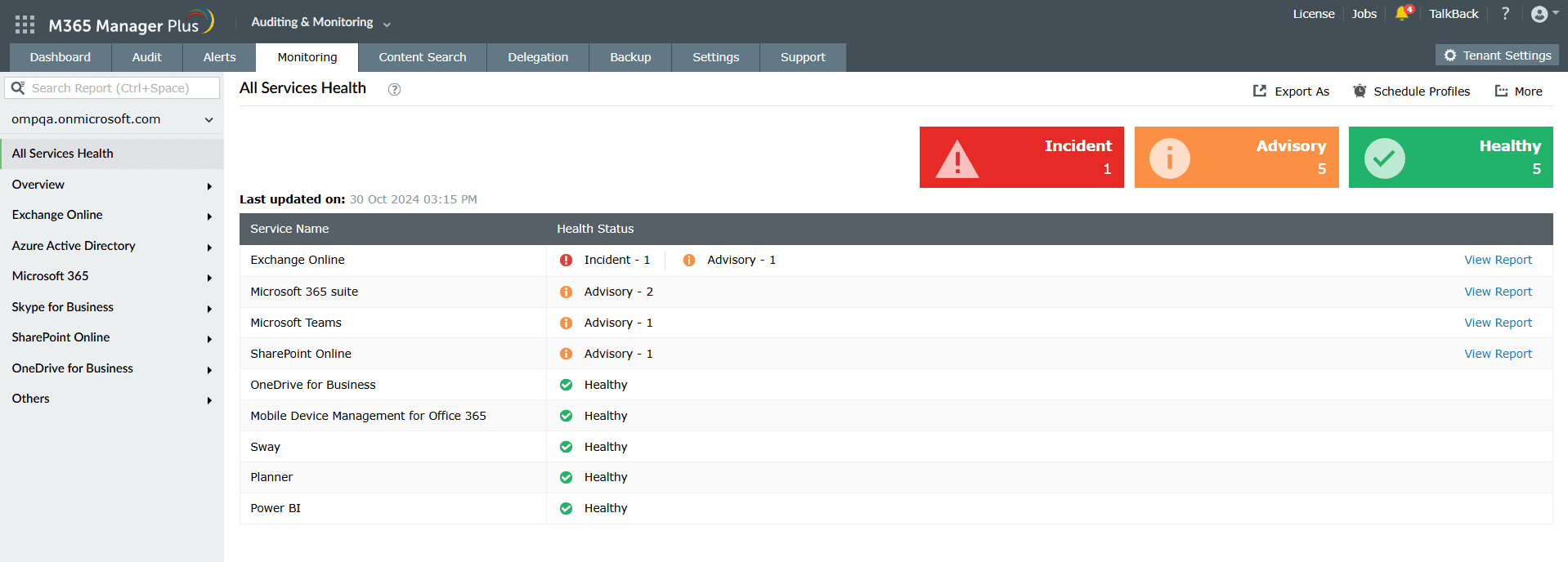Click the License link
Screen dimensions: 1568x562
coord(1314,14)
